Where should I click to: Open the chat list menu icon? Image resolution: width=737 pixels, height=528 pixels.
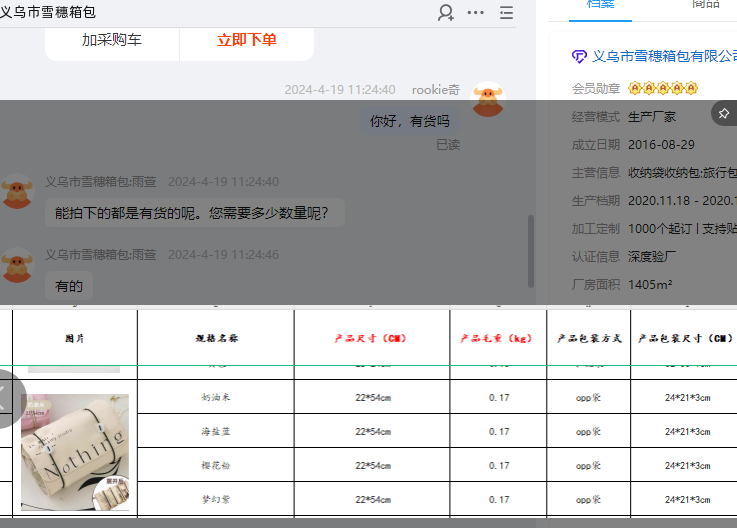[506, 13]
